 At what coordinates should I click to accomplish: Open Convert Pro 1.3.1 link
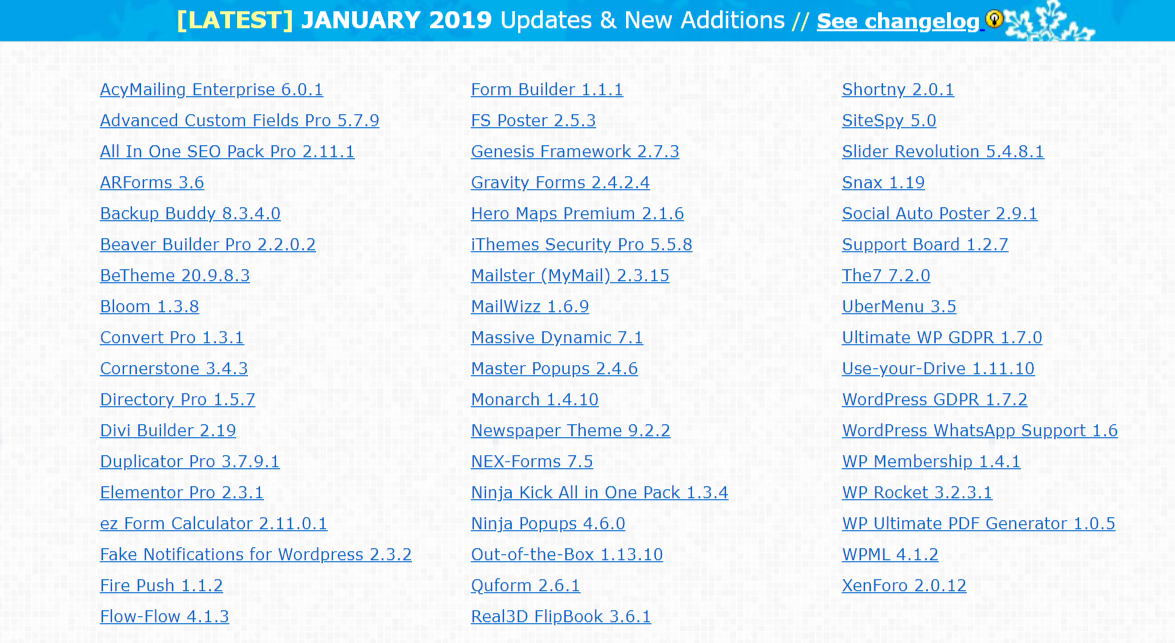pos(172,337)
